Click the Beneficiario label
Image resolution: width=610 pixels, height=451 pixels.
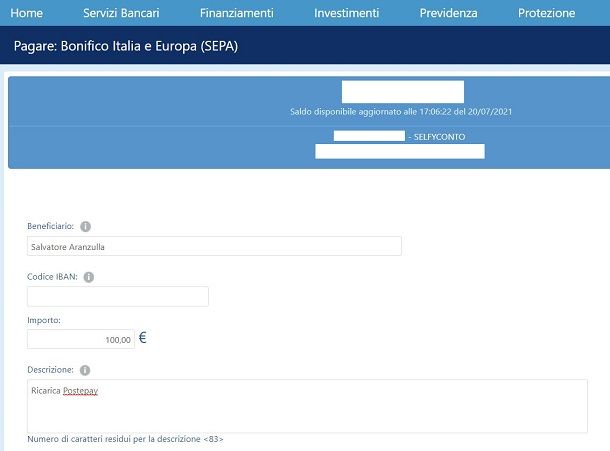[x=50, y=226]
